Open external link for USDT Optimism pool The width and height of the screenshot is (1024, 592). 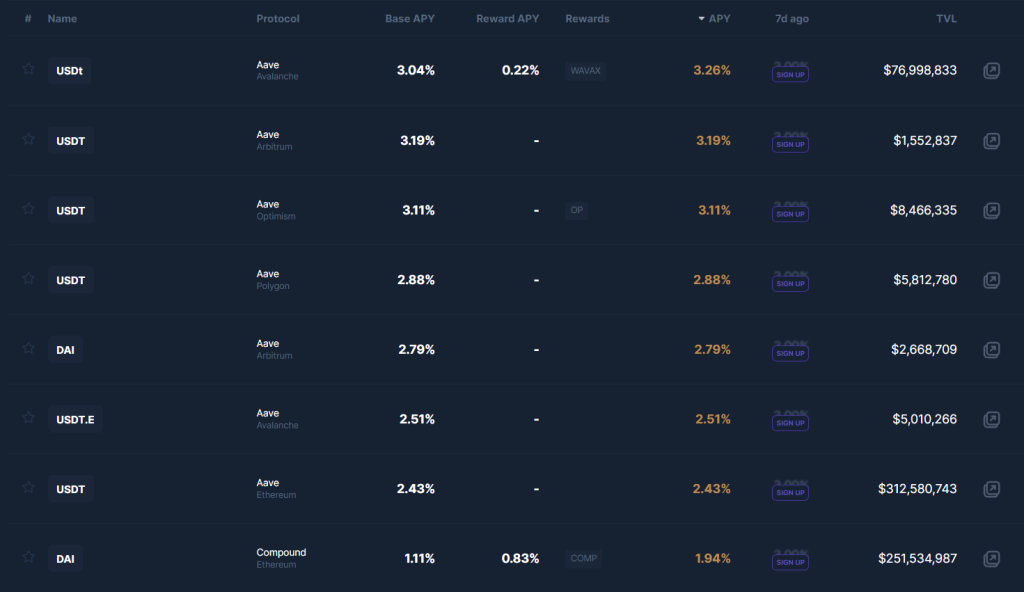coord(991,210)
